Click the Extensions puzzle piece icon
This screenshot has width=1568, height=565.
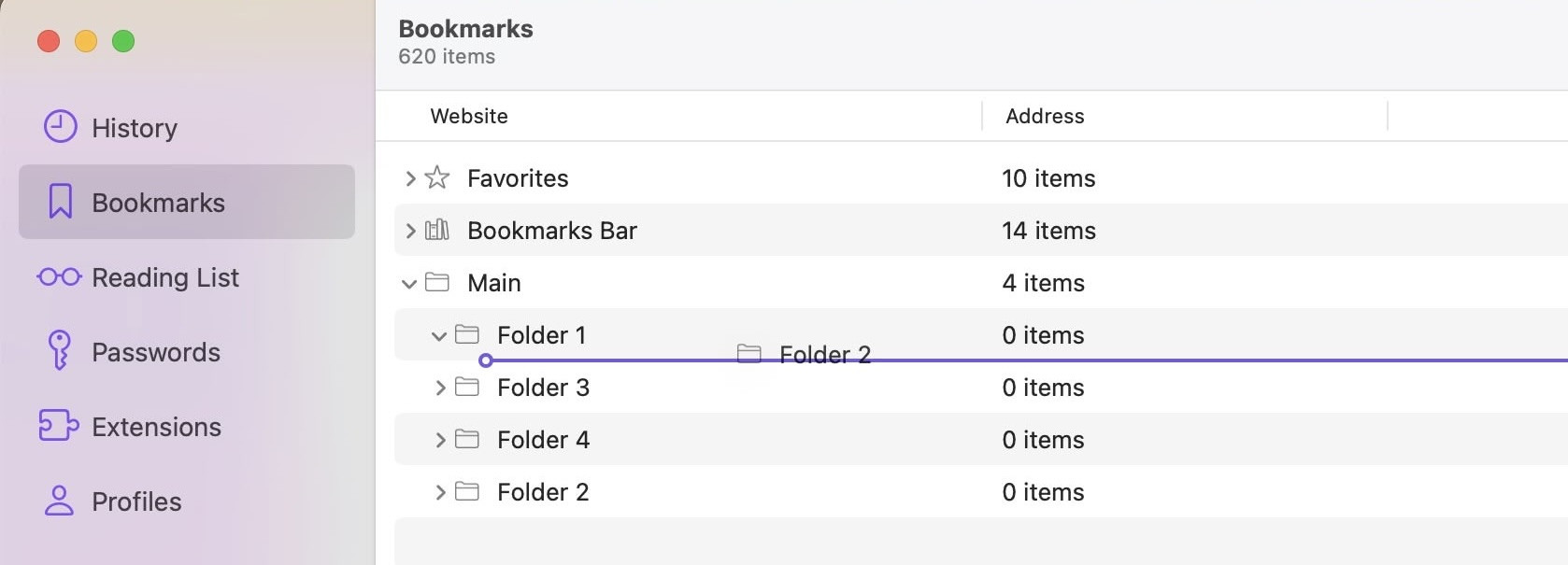[59, 426]
